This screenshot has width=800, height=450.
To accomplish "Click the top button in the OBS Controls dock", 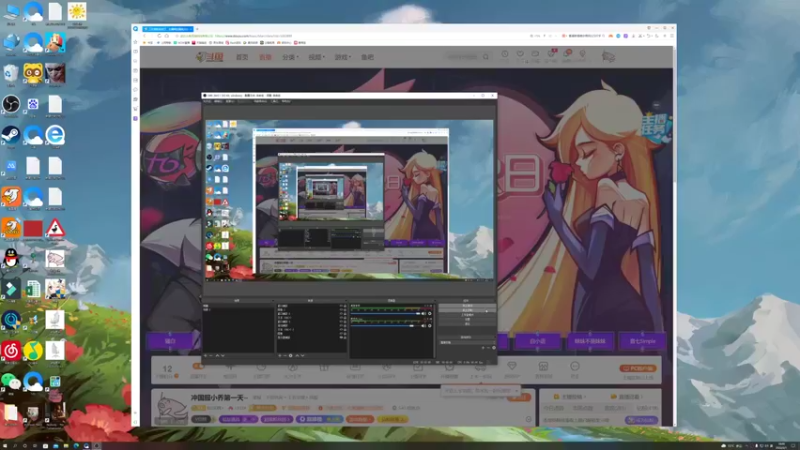I will [467, 306].
